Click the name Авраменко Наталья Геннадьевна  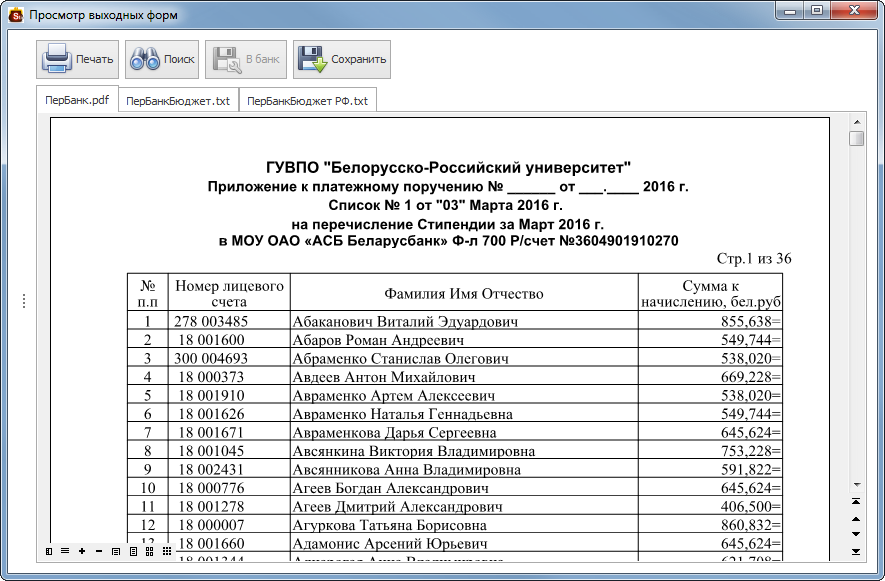click(x=402, y=414)
